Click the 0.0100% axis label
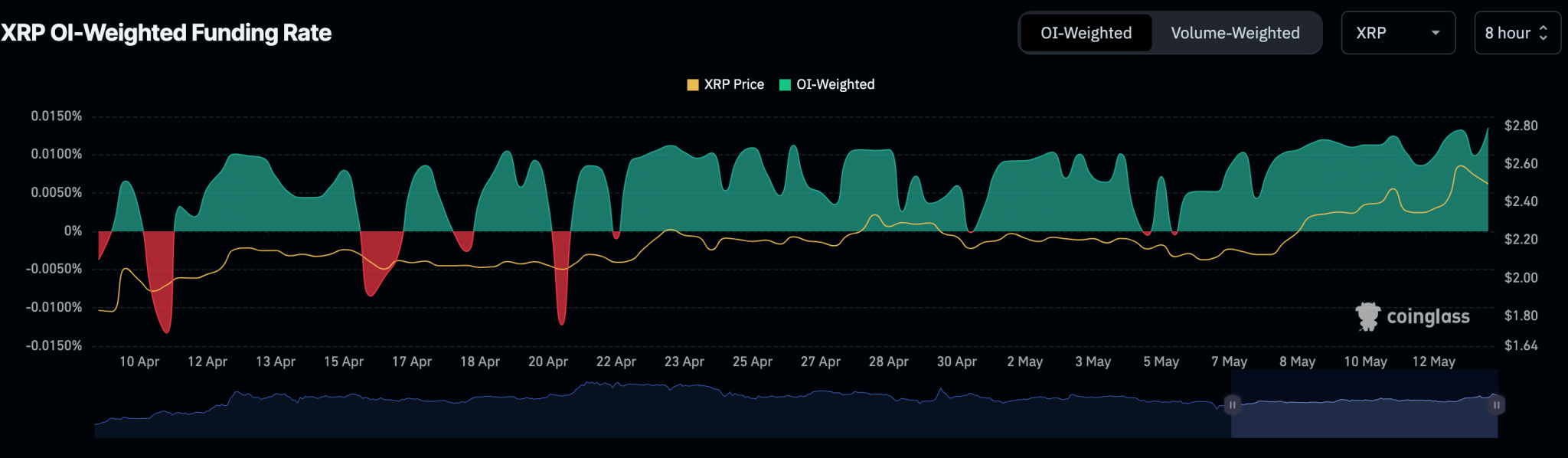This screenshot has width=1568, height=458. 57,155
